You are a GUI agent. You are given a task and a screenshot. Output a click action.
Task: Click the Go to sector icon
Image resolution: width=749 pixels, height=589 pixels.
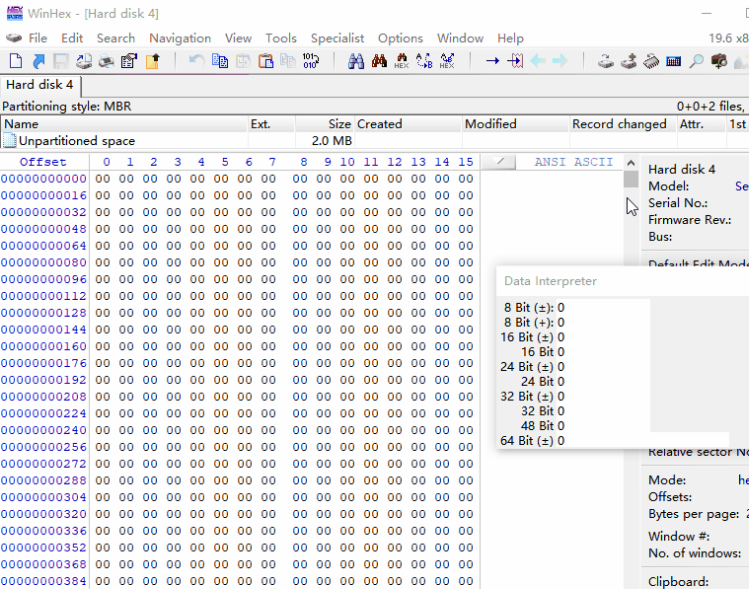[x=515, y=61]
